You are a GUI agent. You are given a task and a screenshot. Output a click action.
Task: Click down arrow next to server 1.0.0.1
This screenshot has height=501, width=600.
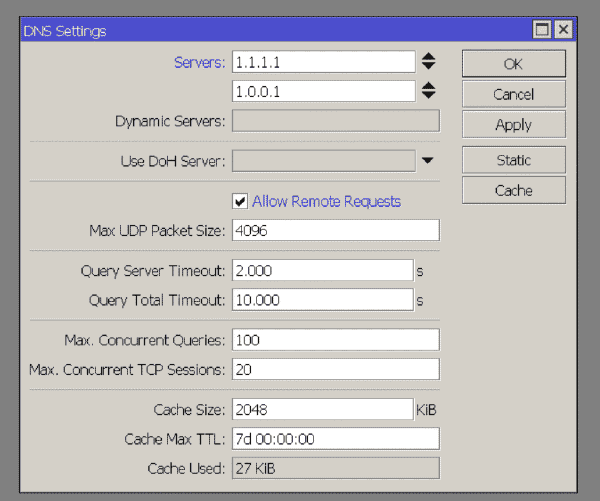coord(428,95)
